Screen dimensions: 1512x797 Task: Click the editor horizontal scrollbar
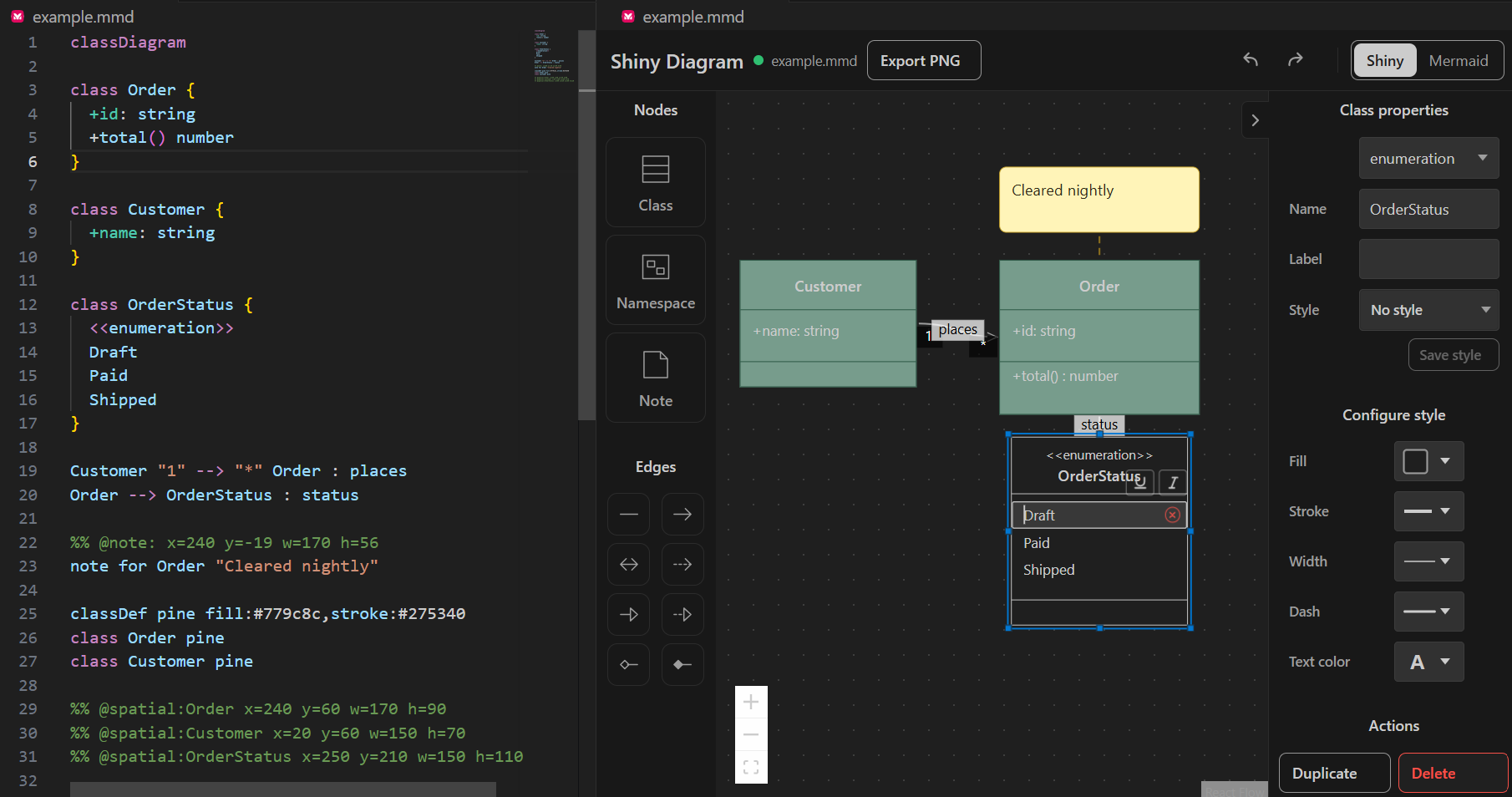(x=283, y=789)
